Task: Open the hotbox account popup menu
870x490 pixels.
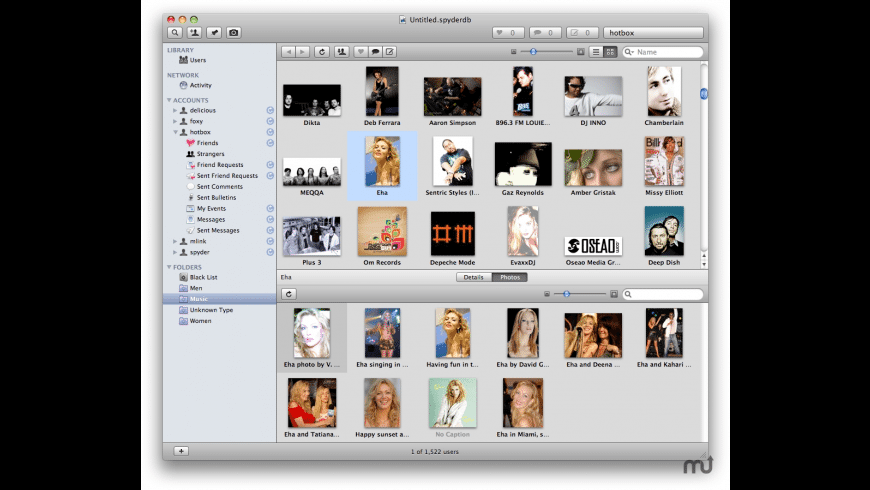Action: pos(654,33)
